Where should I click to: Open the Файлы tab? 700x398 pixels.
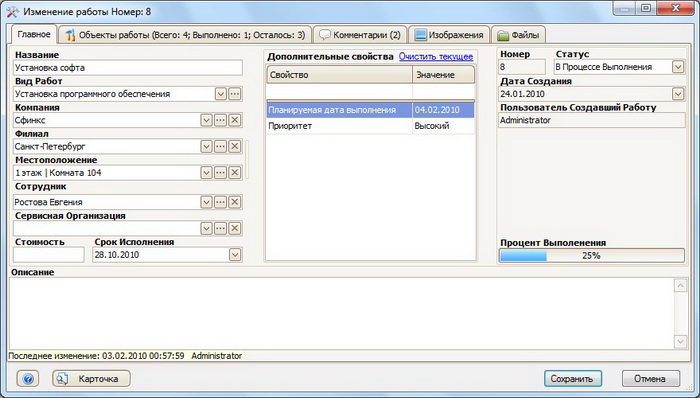[x=518, y=35]
